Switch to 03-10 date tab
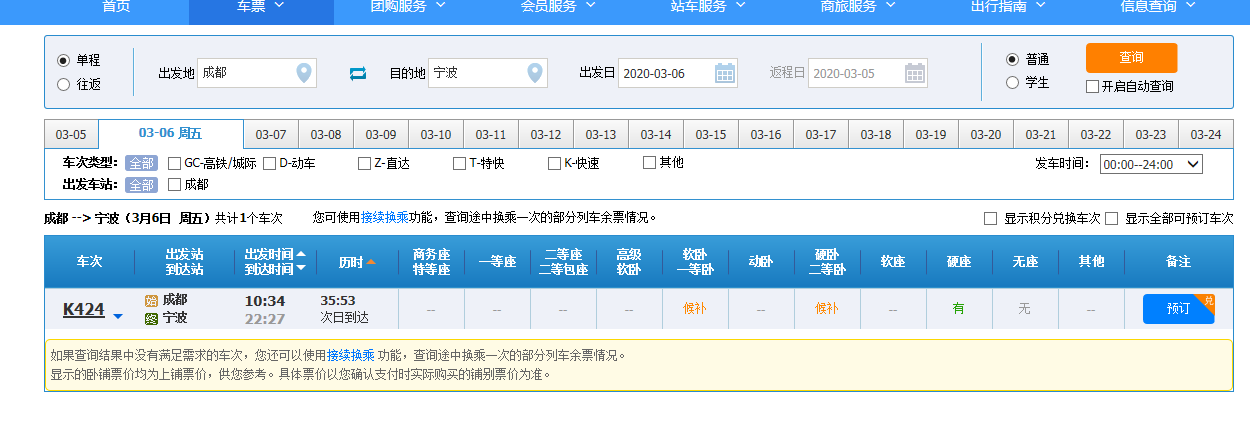 pos(436,134)
